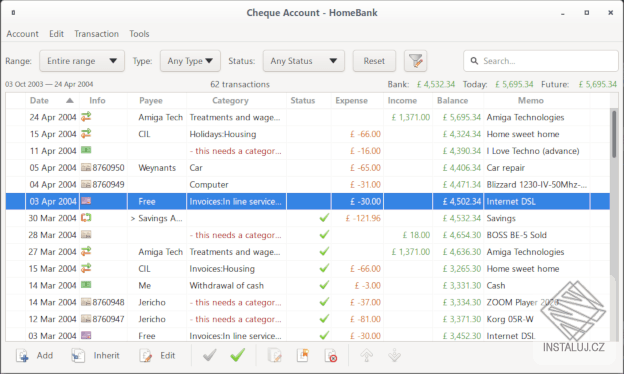Delete the selected transaction
The width and height of the screenshot is (624, 374).
point(331,355)
